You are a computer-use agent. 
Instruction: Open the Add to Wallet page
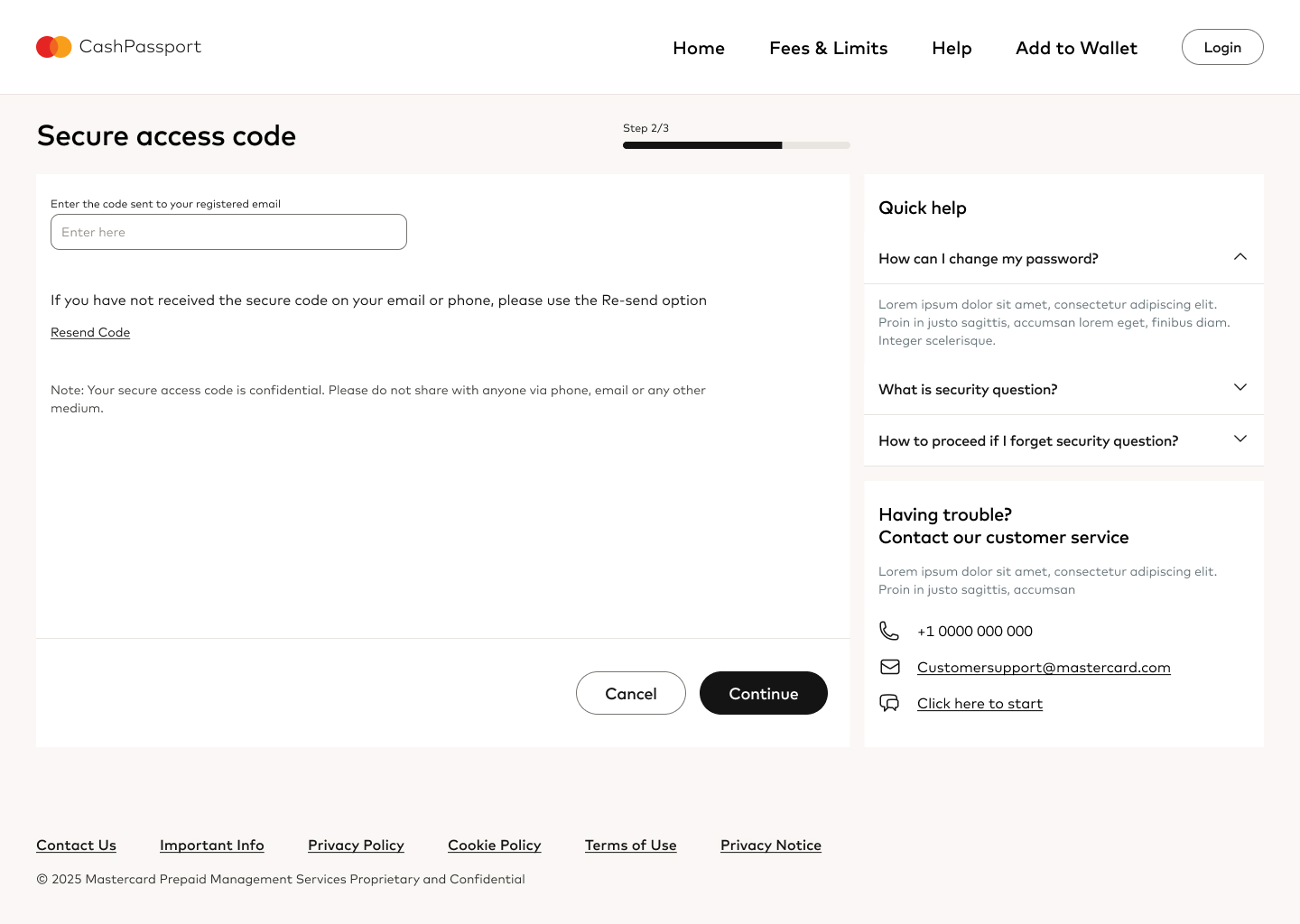coord(1076,48)
